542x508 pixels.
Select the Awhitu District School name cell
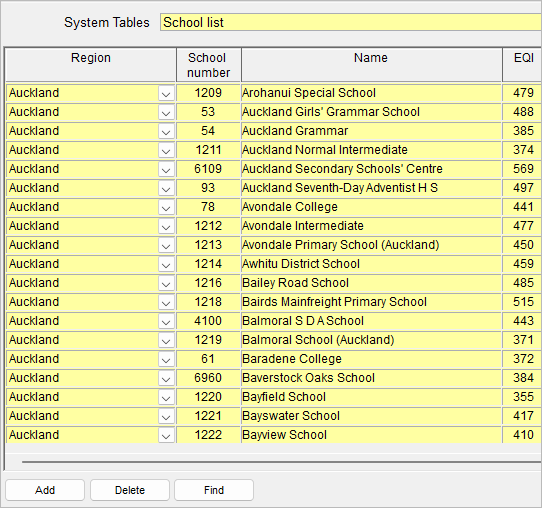pos(371,264)
